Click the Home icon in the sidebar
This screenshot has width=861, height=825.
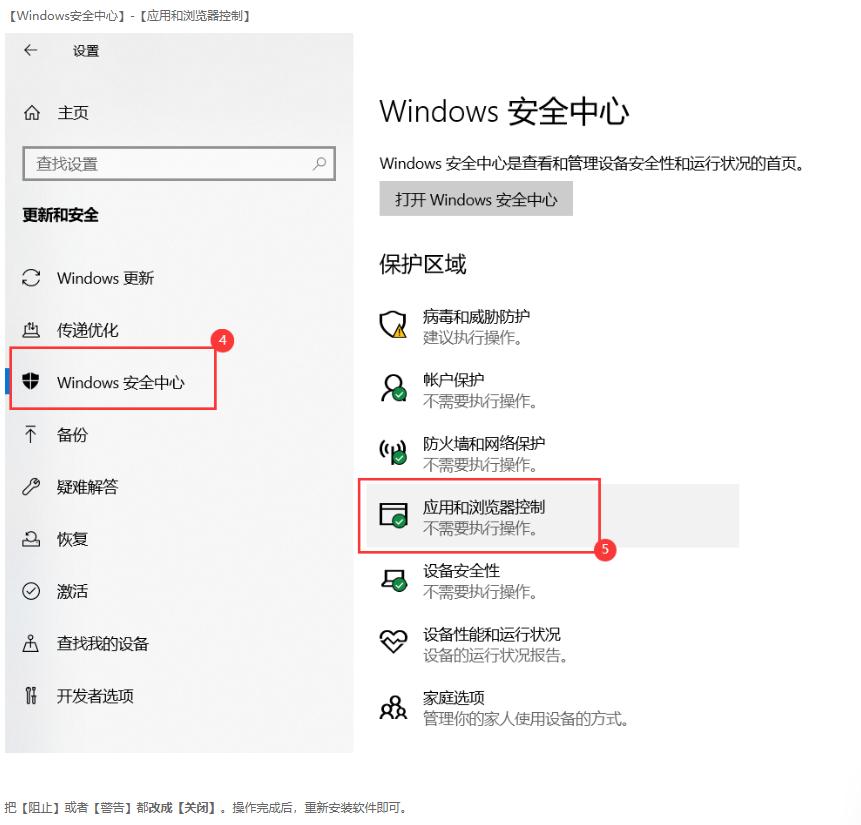coord(32,113)
